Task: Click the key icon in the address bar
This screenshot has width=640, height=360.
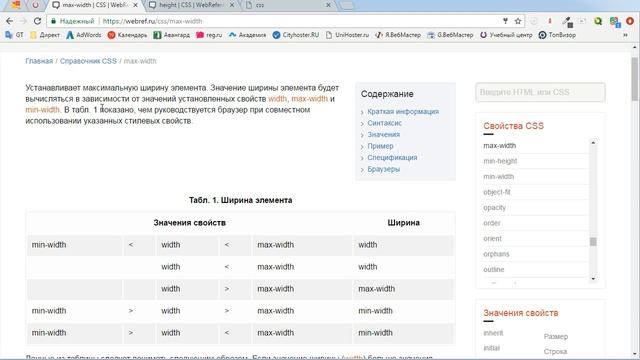Action: pos(505,21)
